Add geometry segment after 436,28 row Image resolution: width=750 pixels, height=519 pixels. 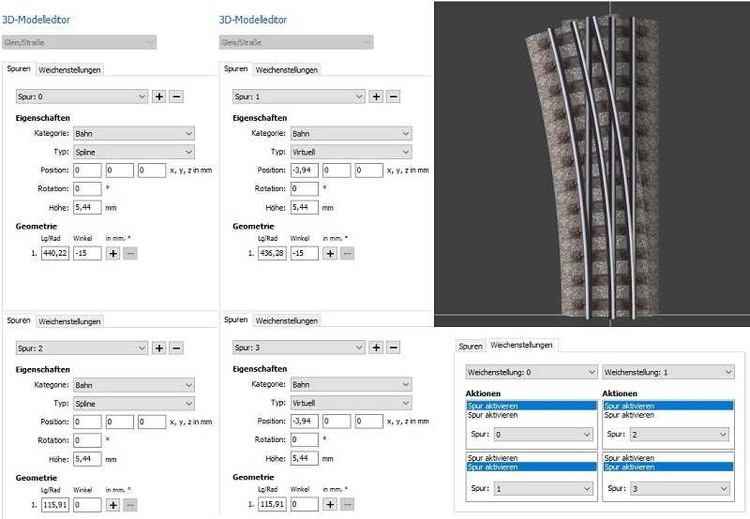(331, 254)
